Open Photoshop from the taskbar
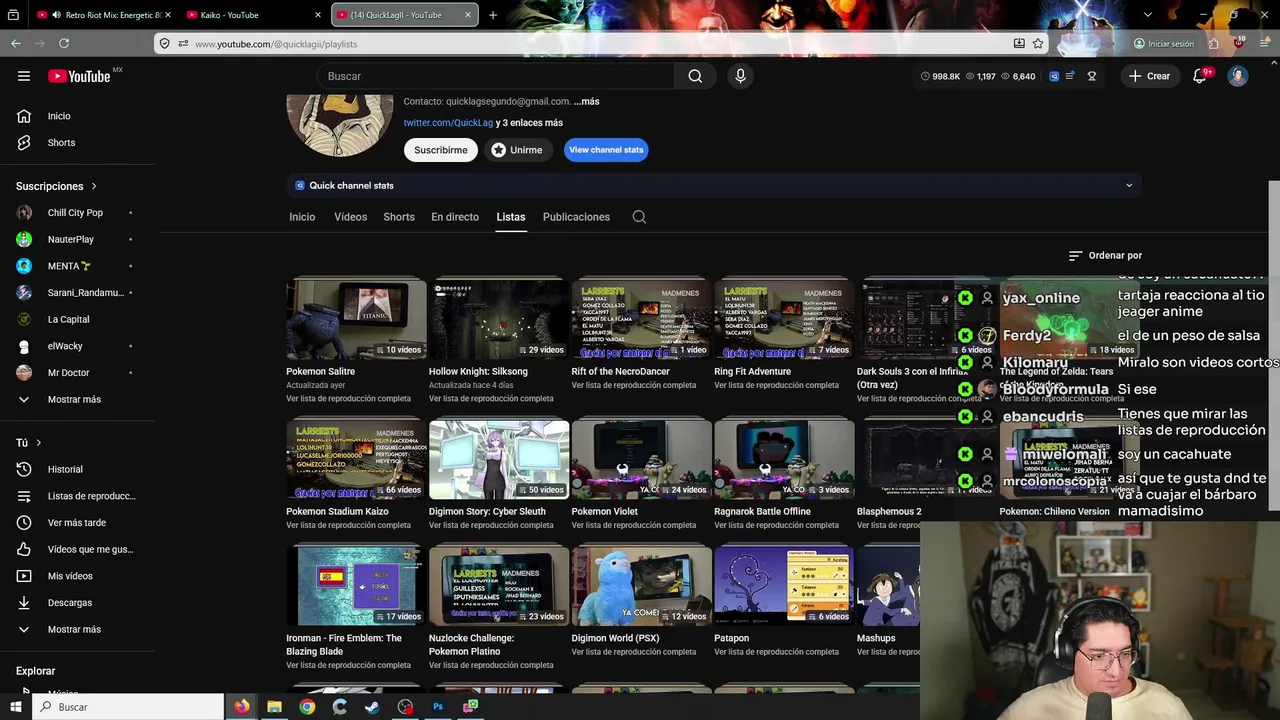This screenshot has height=720, width=1280. pos(438,707)
